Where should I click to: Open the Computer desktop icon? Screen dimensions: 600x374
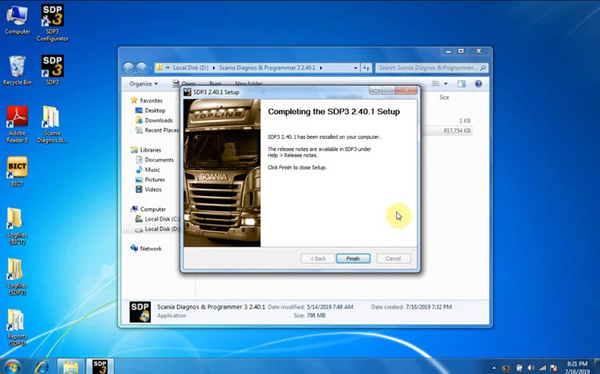tap(17, 21)
